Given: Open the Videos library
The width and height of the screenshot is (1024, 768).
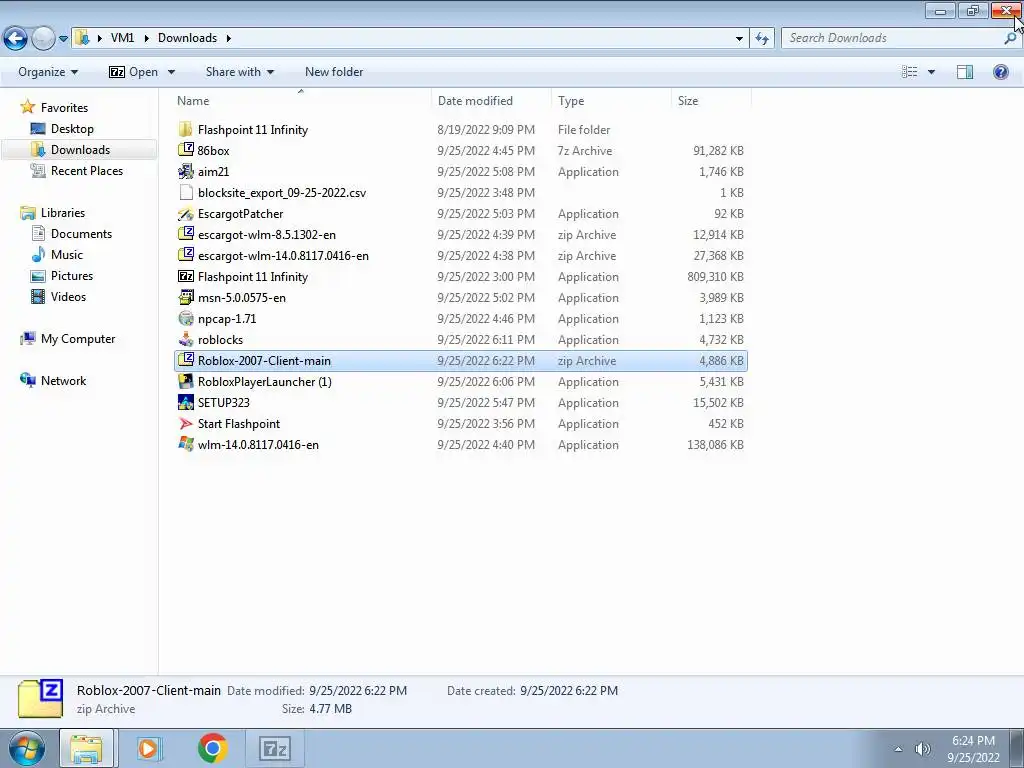Looking at the screenshot, I should click(68, 296).
